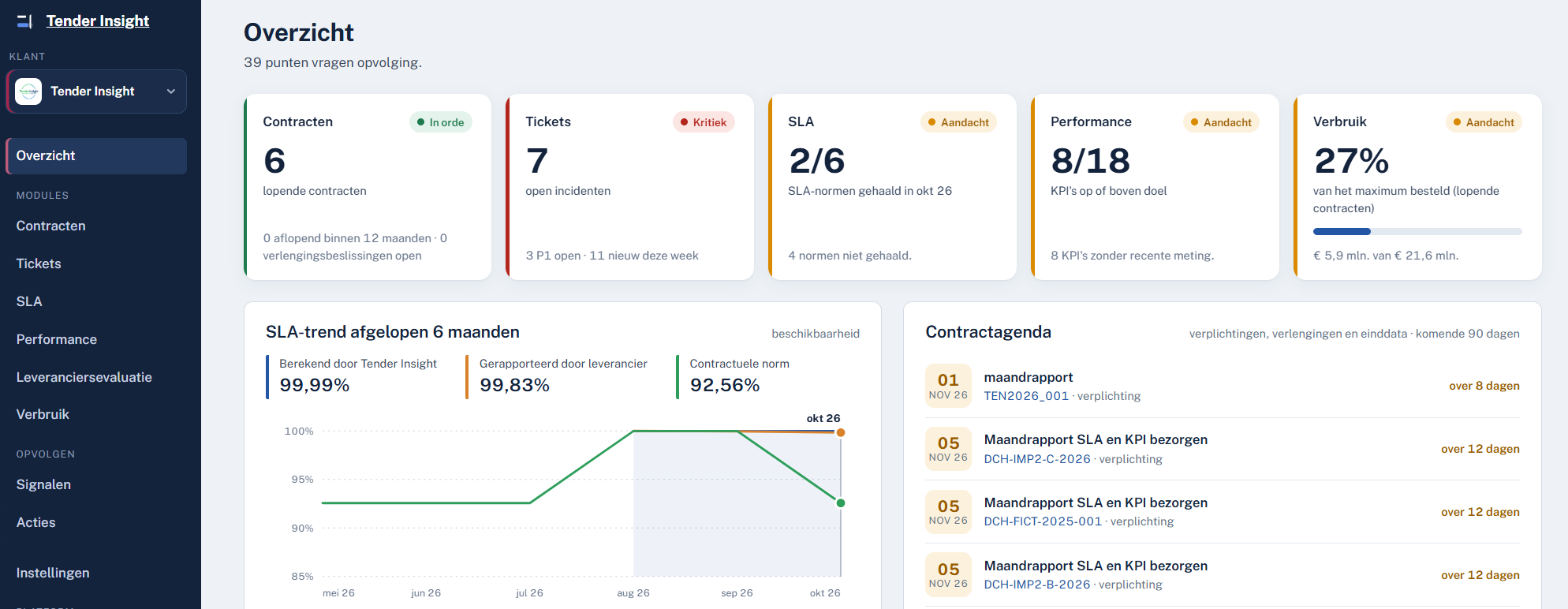The height and width of the screenshot is (609, 1568).
Task: Click date tile for DCH-IMP2-B-2026 row
Action: (948, 575)
